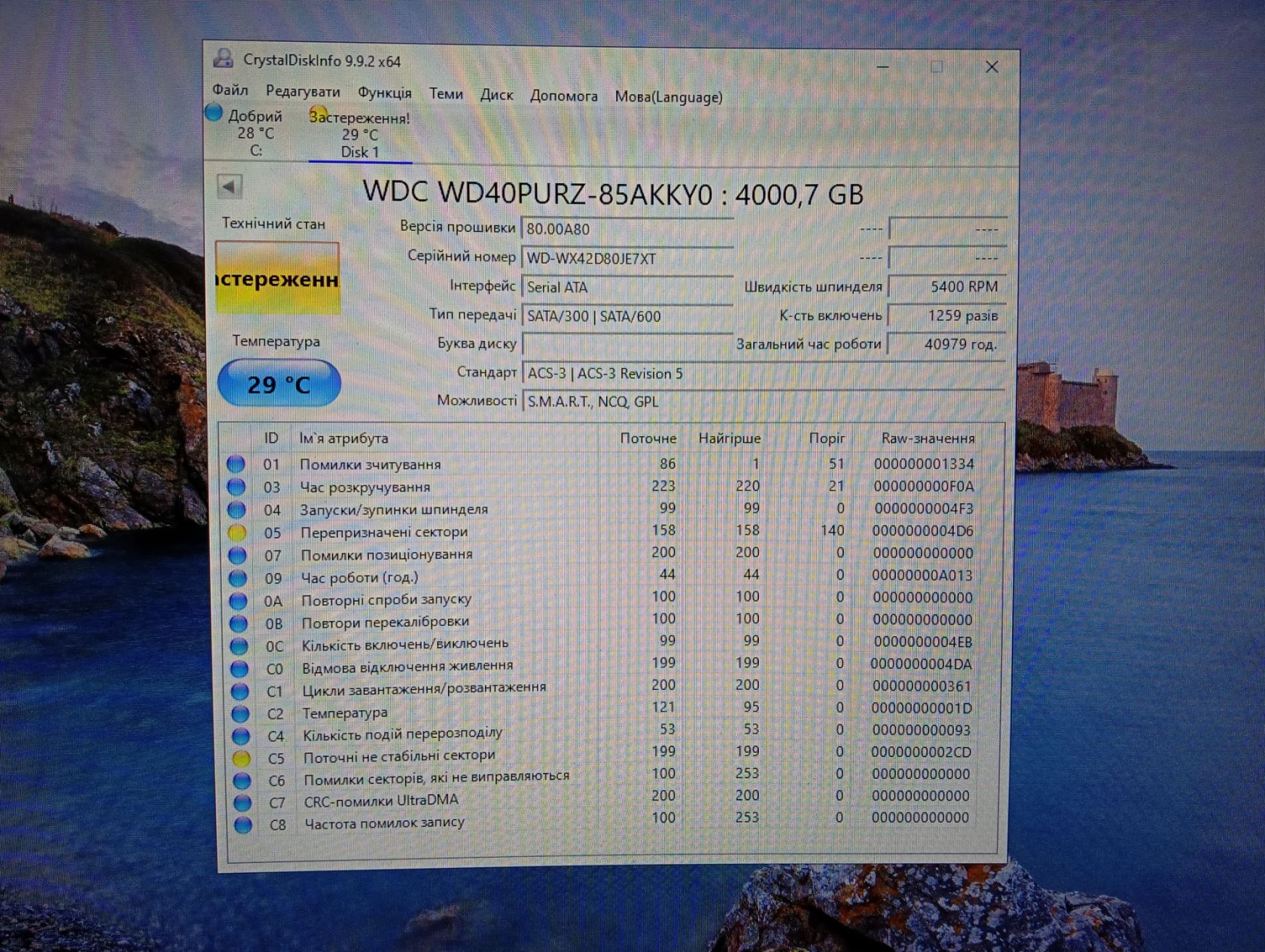Click the drive title WDC WD40PURZ-85AKKY0
This screenshot has height=952, width=1265.
pyautogui.click(x=537, y=194)
